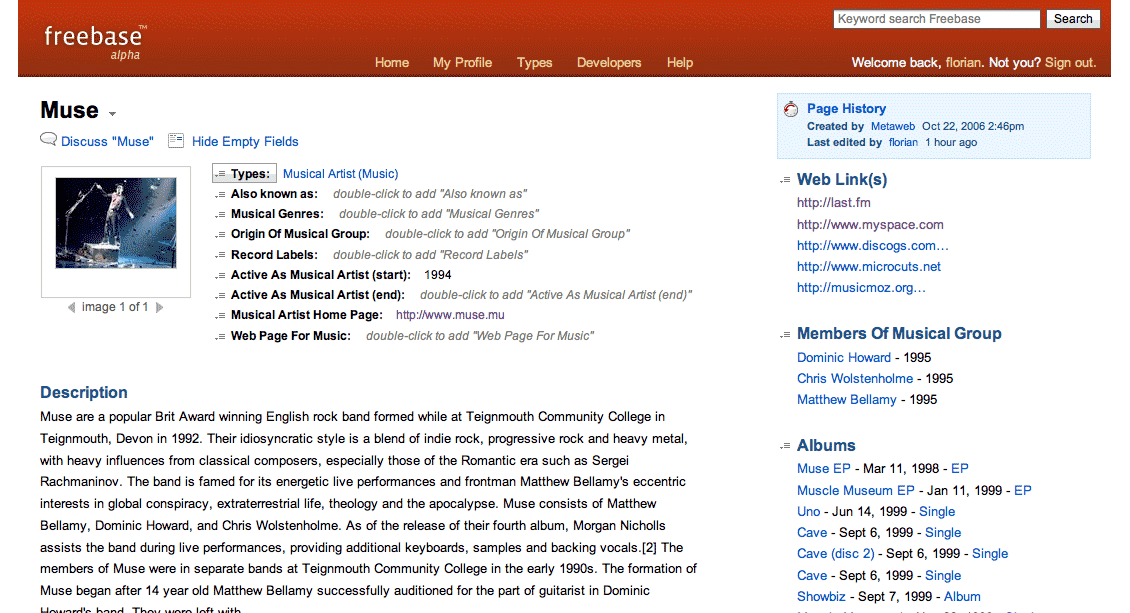Image resolution: width=1130 pixels, height=613 pixels.
Task: Click the Page History clock icon
Action: click(x=791, y=109)
